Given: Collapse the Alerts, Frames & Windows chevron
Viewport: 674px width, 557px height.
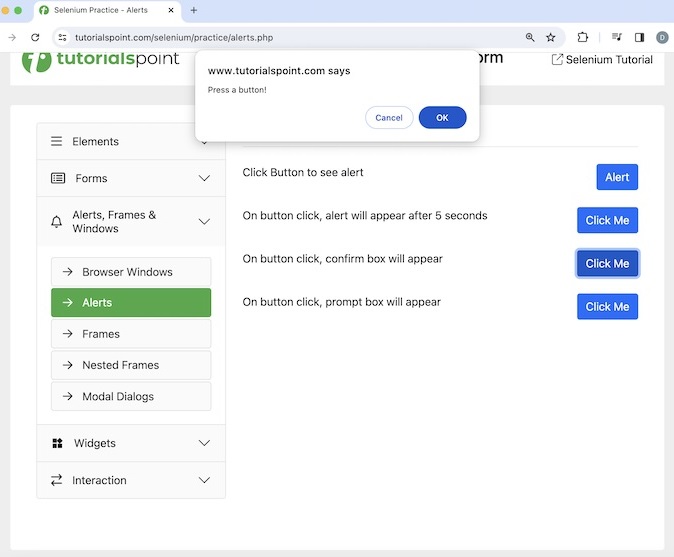Looking at the screenshot, I should (204, 221).
